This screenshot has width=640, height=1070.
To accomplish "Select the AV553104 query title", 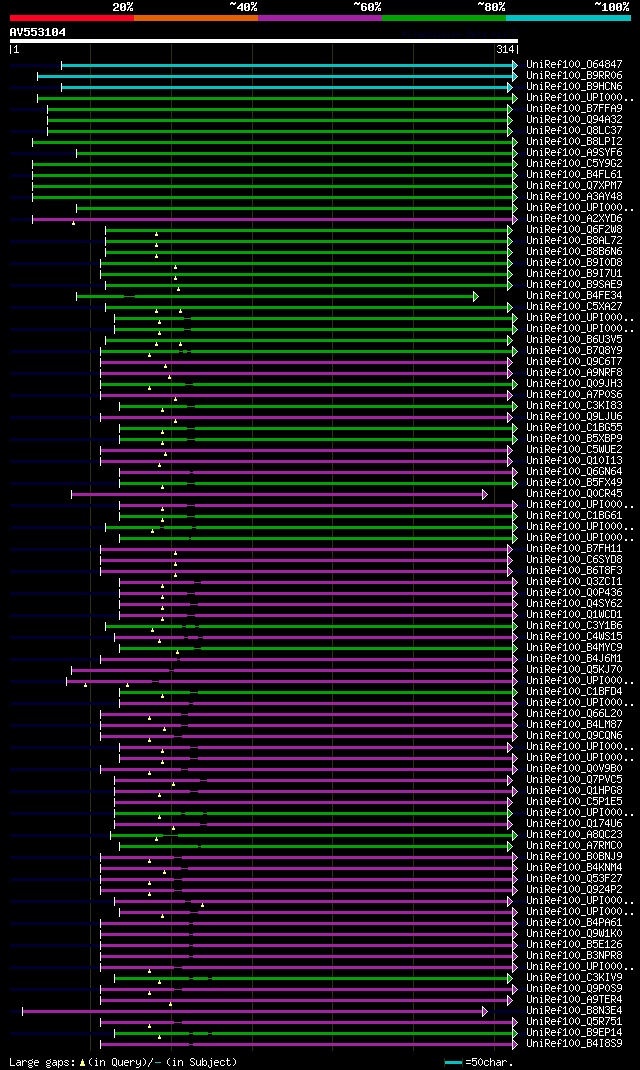I will click(38, 32).
